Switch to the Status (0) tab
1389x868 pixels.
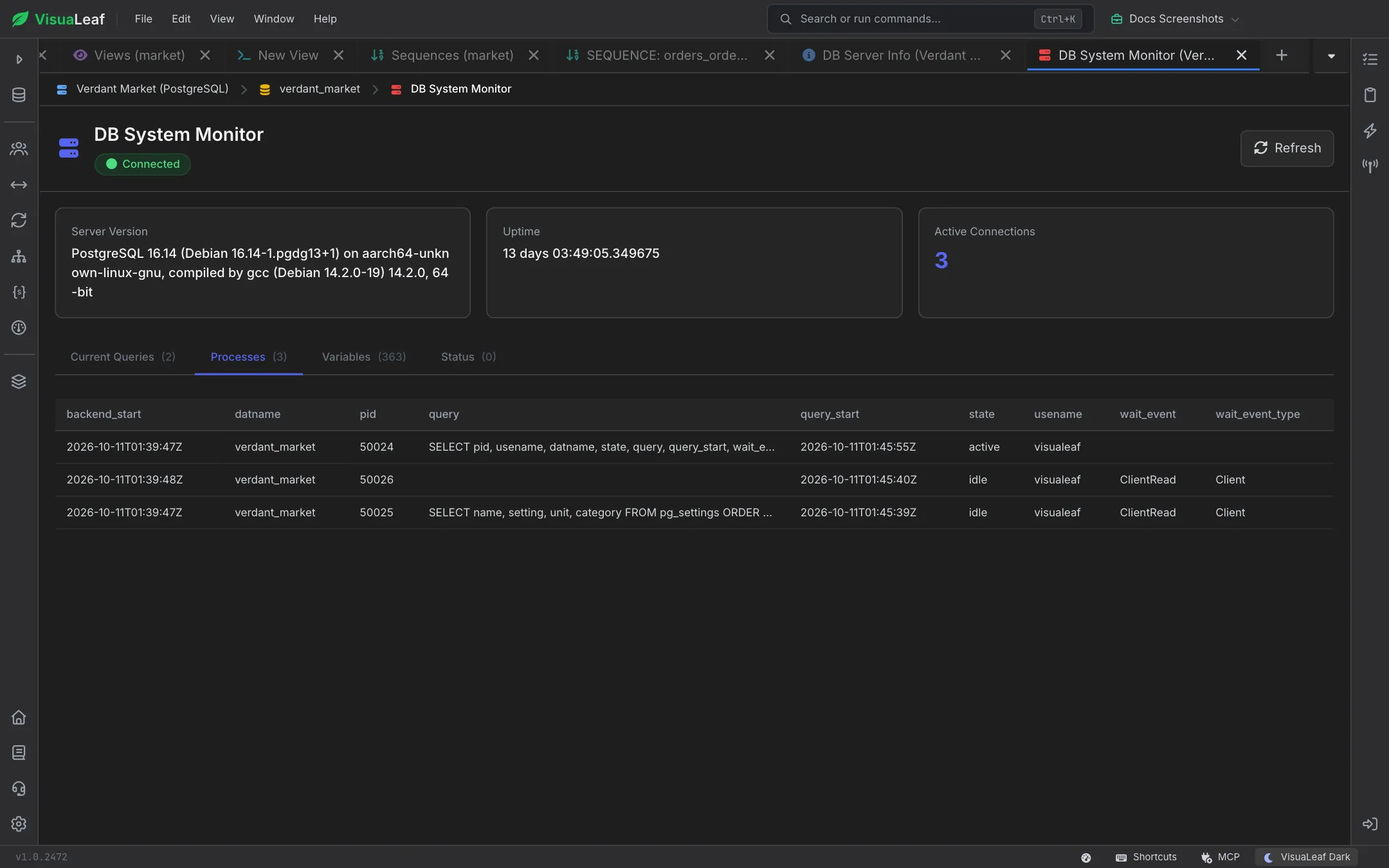click(469, 357)
